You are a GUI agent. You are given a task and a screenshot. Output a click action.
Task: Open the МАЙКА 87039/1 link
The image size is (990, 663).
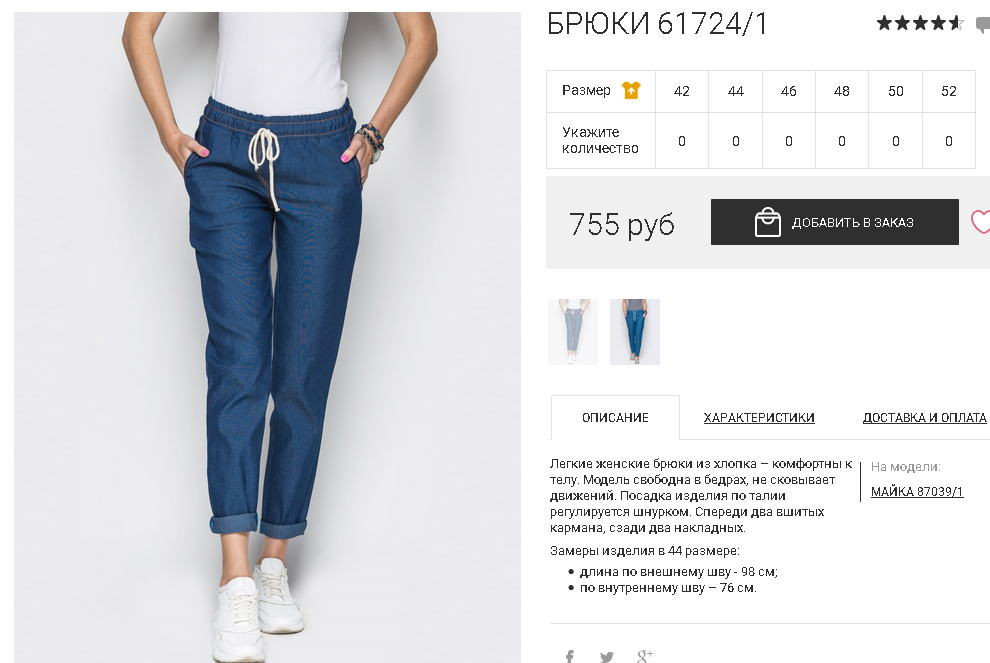tap(917, 491)
